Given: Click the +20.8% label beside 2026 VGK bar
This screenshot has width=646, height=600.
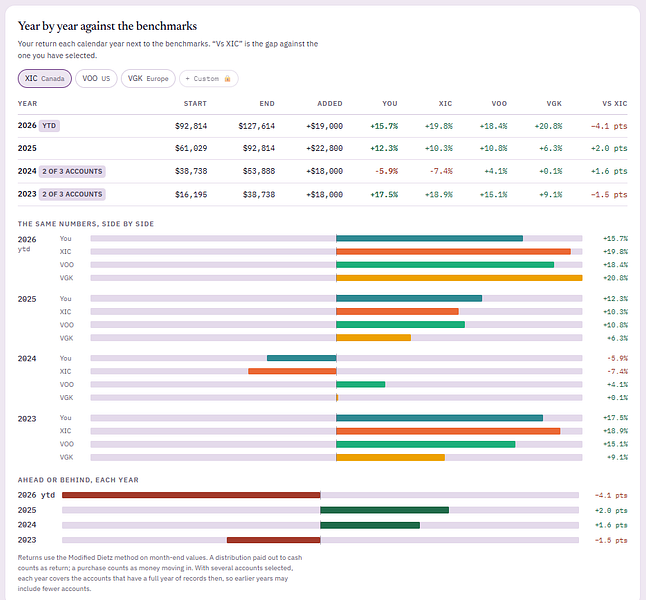Looking at the screenshot, I should pyautogui.click(x=616, y=278).
